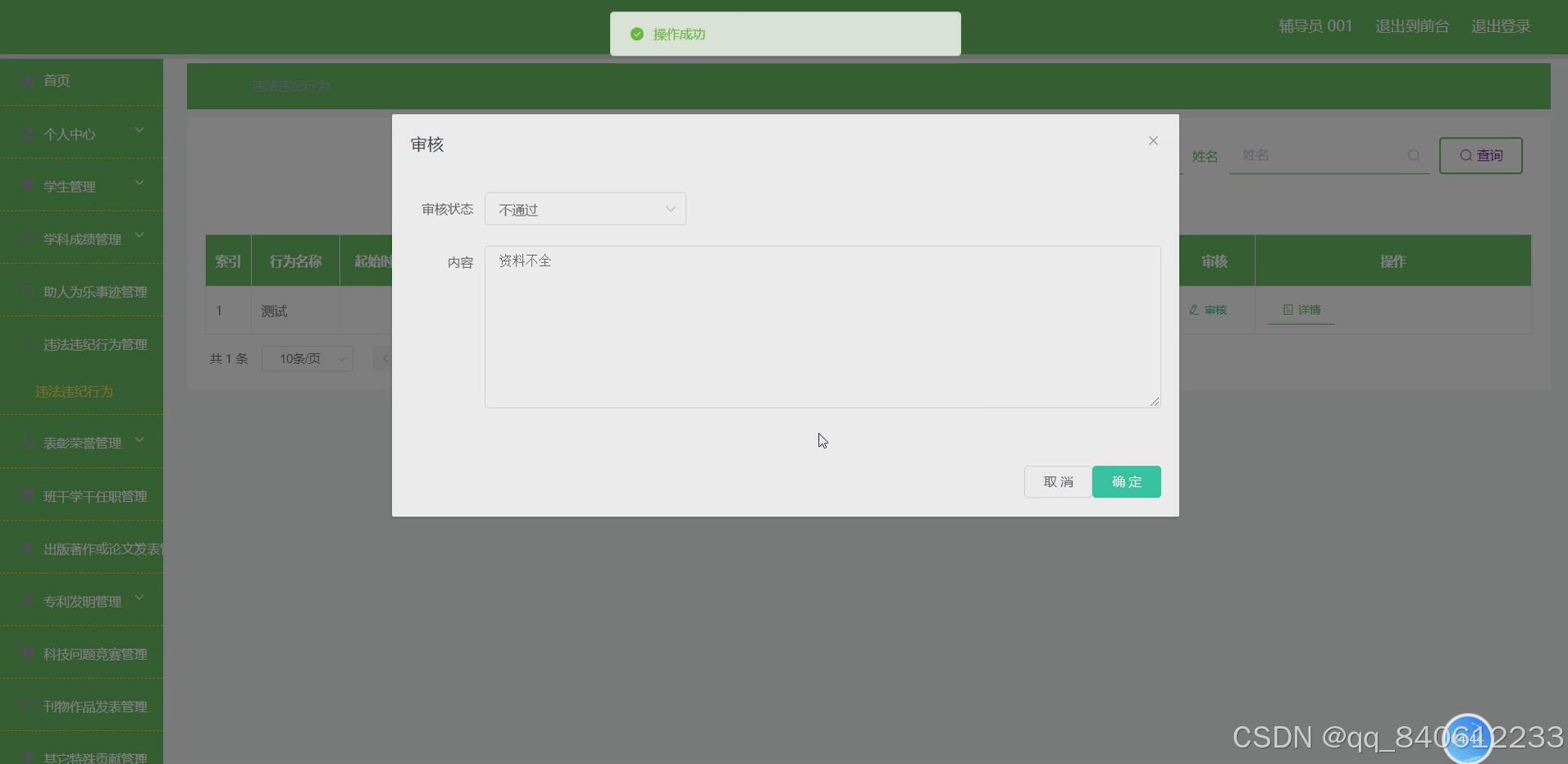
Task: Click the 助人为乐事迹管理 sidebar icon
Action: (27, 291)
